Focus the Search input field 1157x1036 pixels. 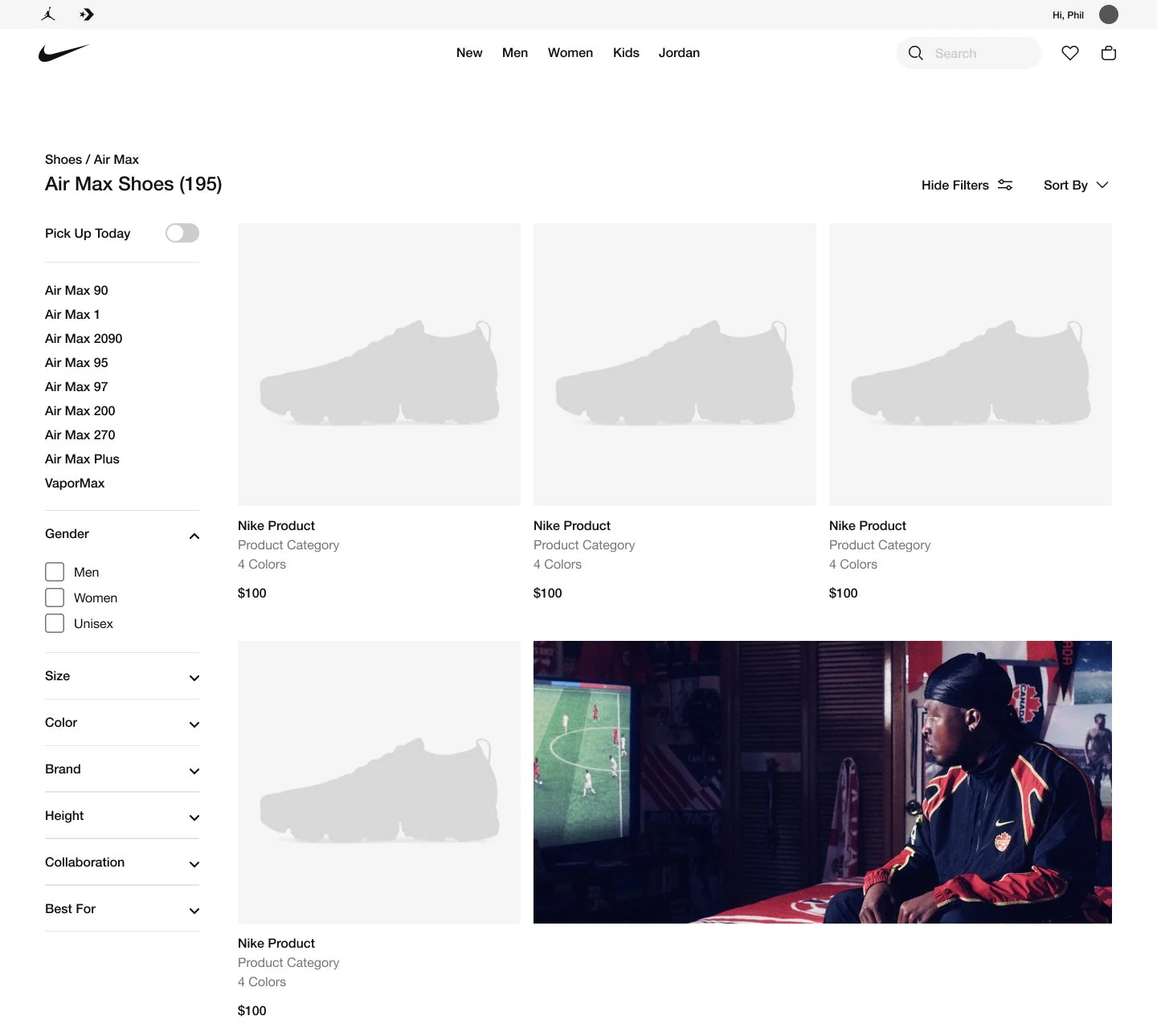[968, 53]
